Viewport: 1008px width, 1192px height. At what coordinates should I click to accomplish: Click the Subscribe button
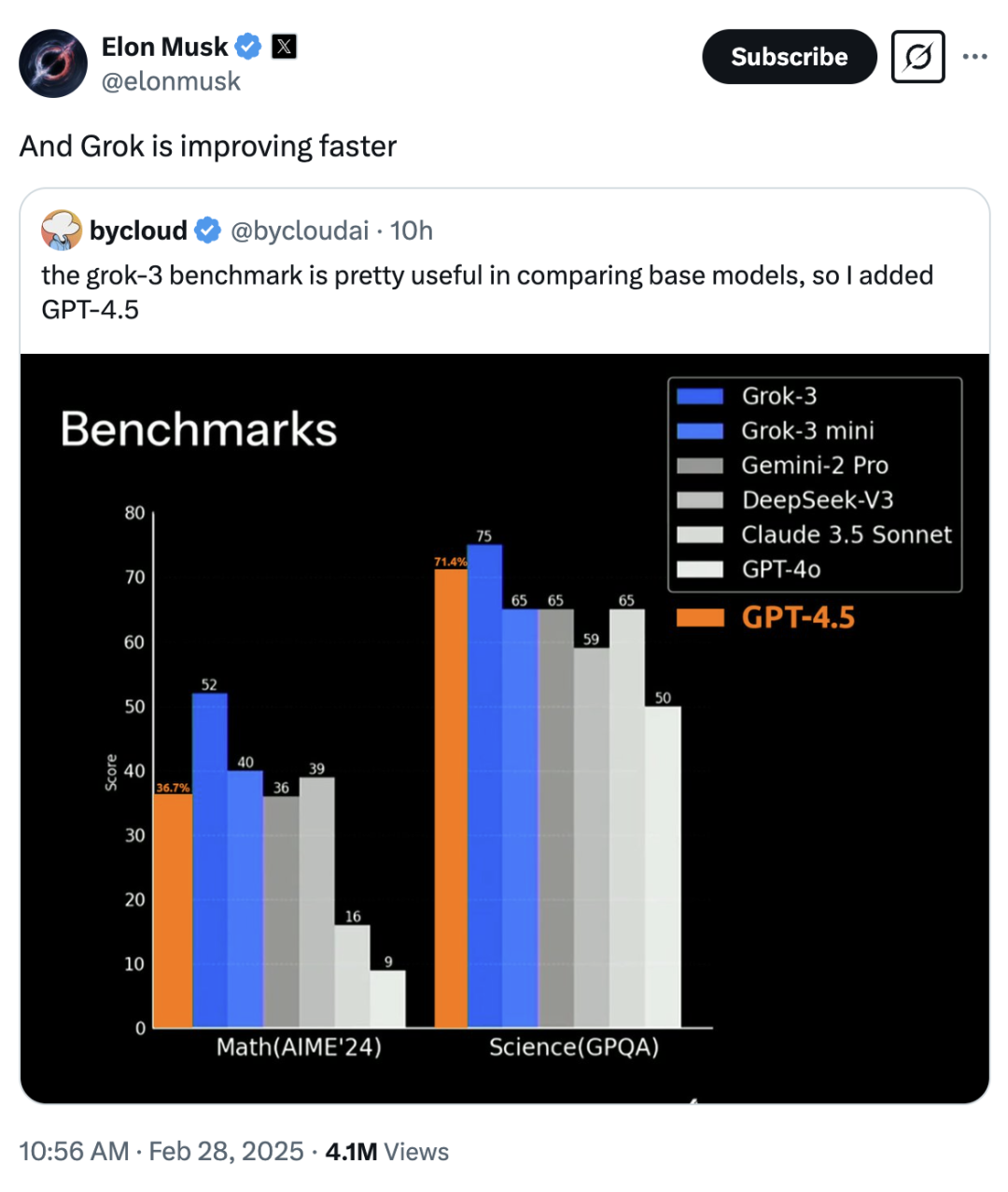pos(789,57)
